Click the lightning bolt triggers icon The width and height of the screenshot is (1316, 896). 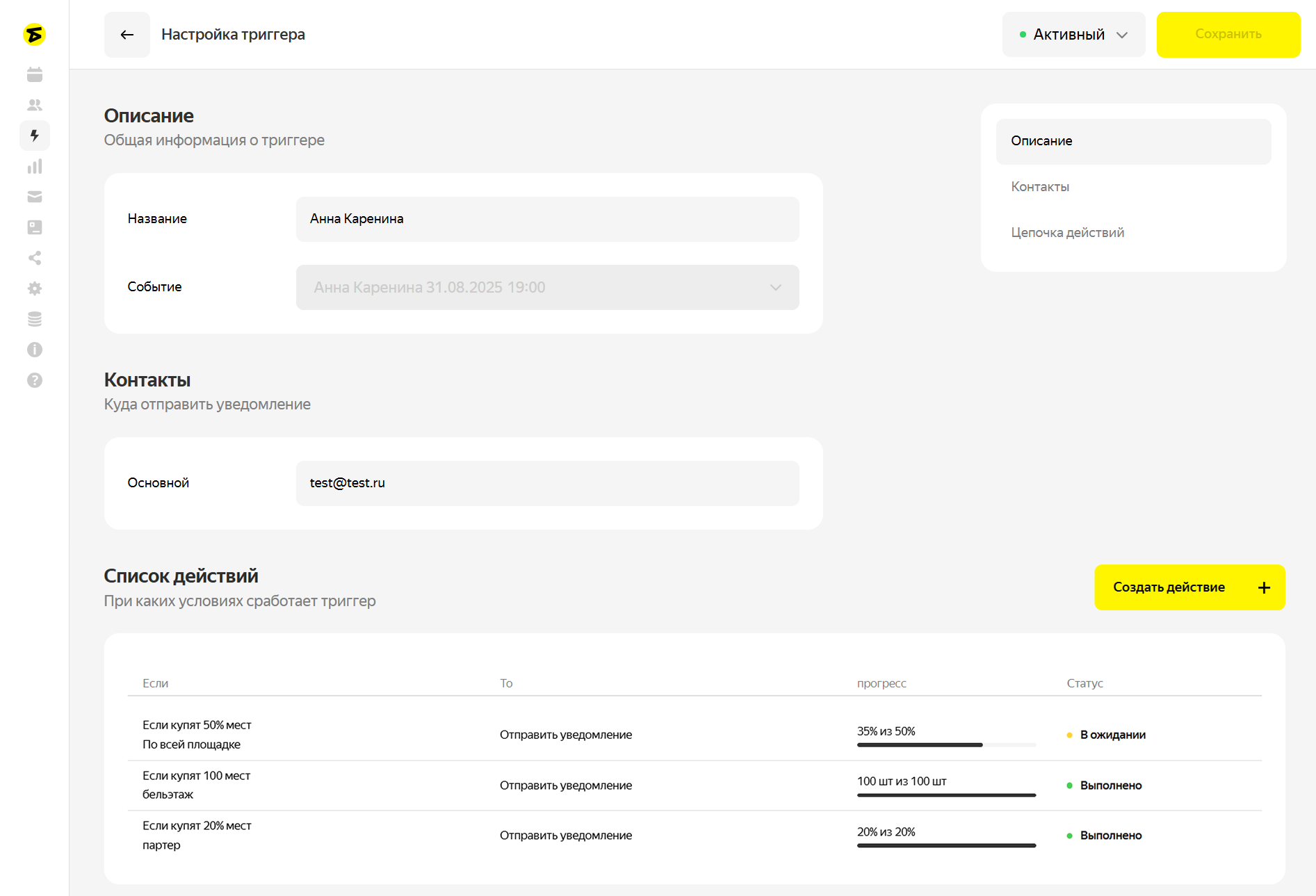coord(35,136)
